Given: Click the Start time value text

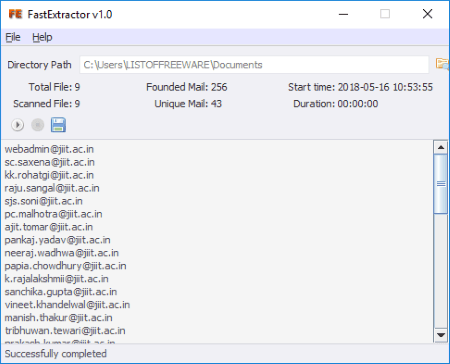Looking at the screenshot, I should [x=385, y=87].
